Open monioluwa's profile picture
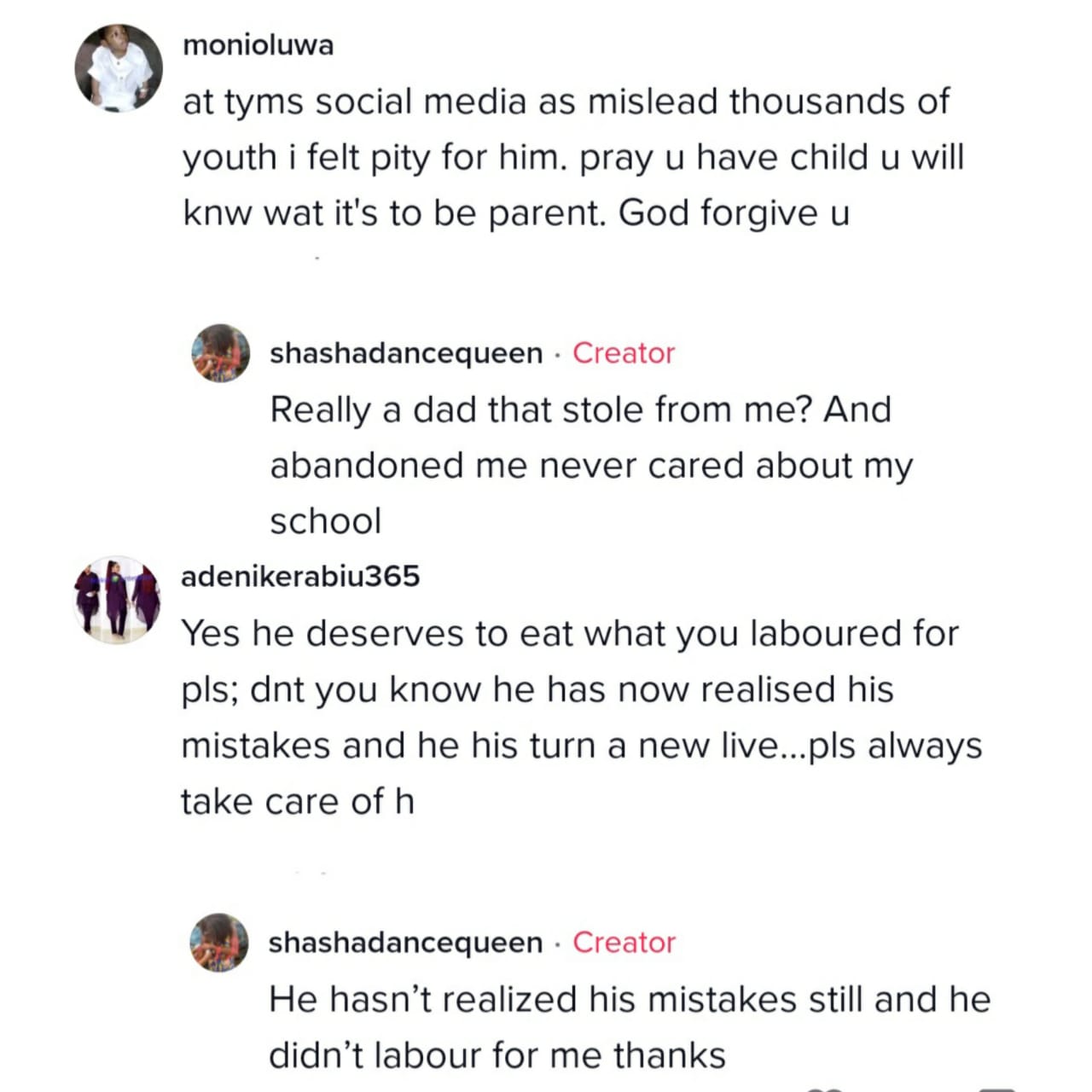The width and height of the screenshot is (1092, 1092). 119,68
